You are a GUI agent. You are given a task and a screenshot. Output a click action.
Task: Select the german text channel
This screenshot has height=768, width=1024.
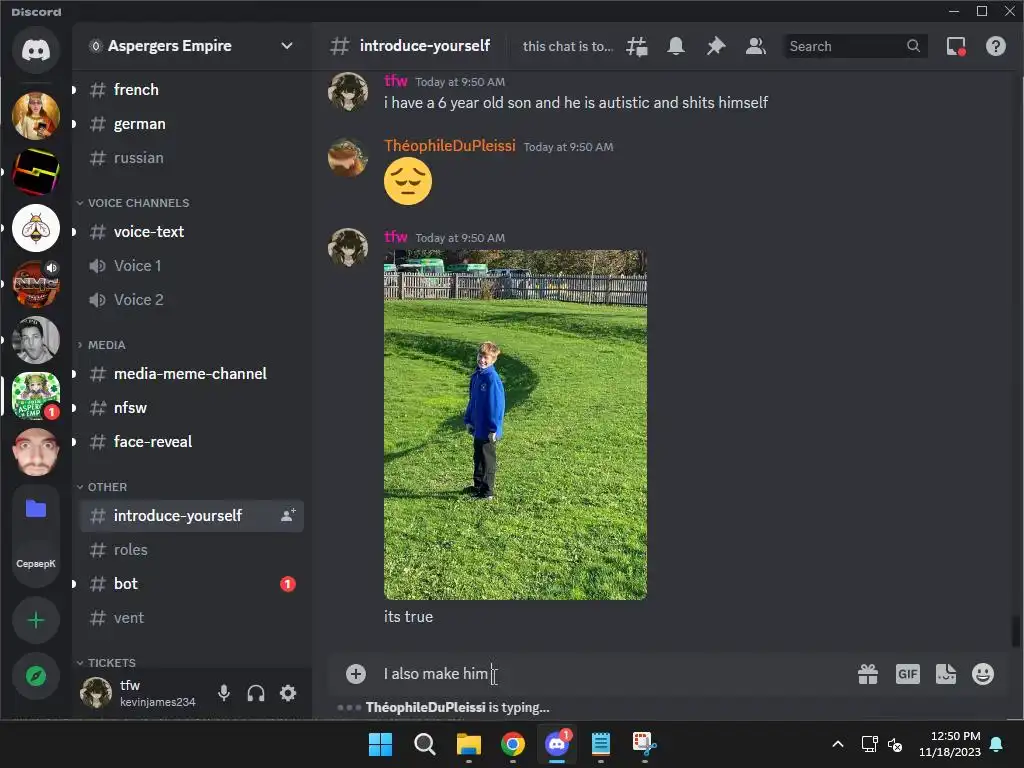coord(190,123)
